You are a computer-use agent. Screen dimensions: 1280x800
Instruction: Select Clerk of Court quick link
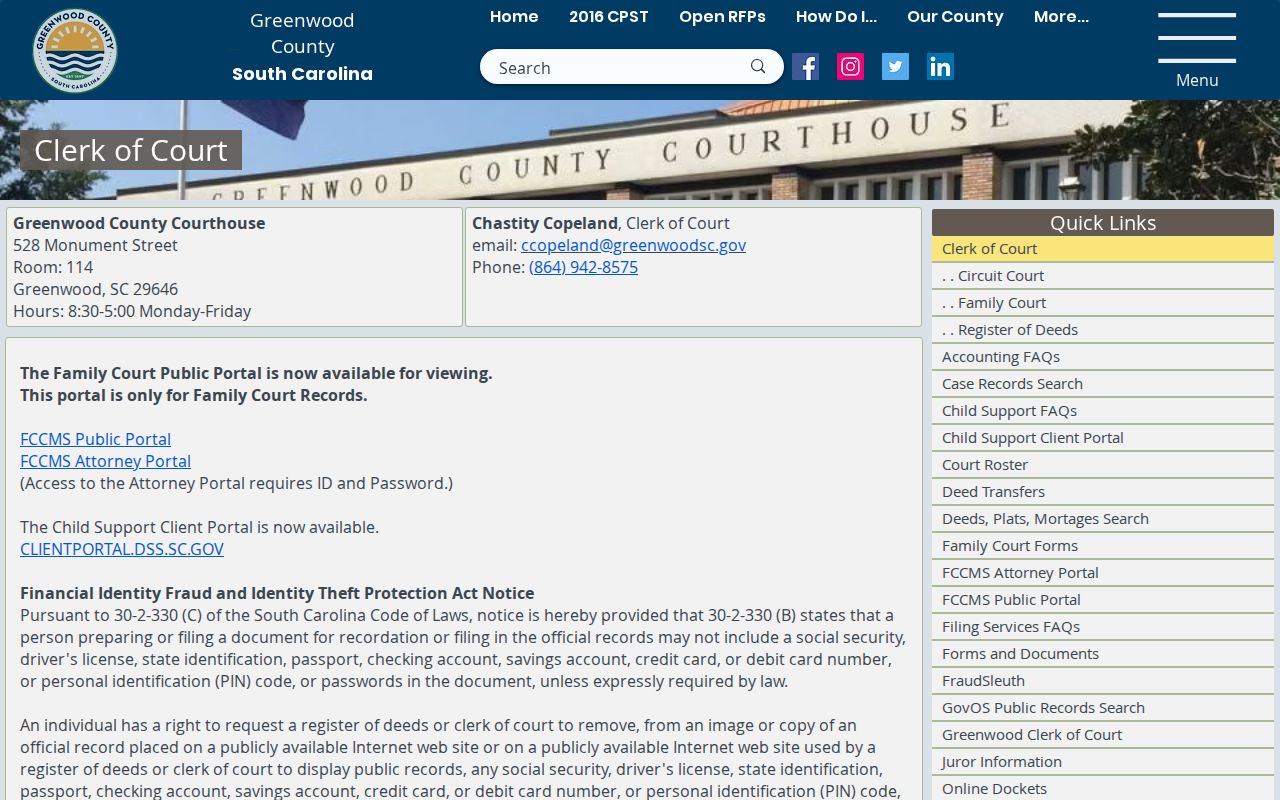point(1103,249)
